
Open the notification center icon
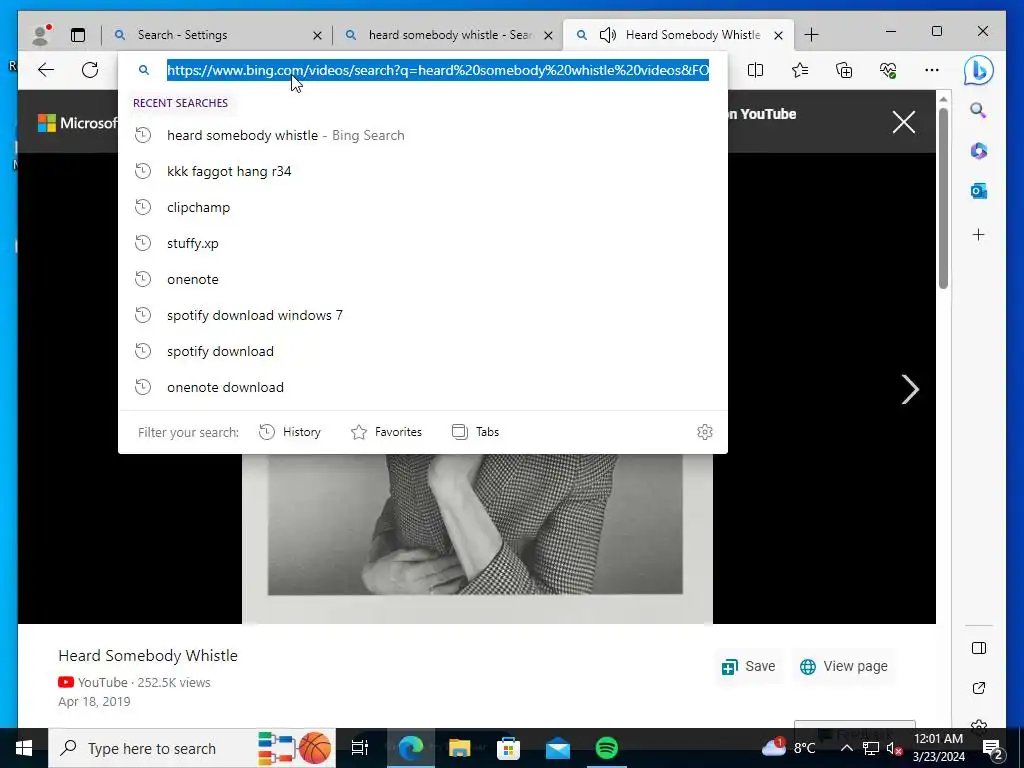pyautogui.click(x=993, y=748)
